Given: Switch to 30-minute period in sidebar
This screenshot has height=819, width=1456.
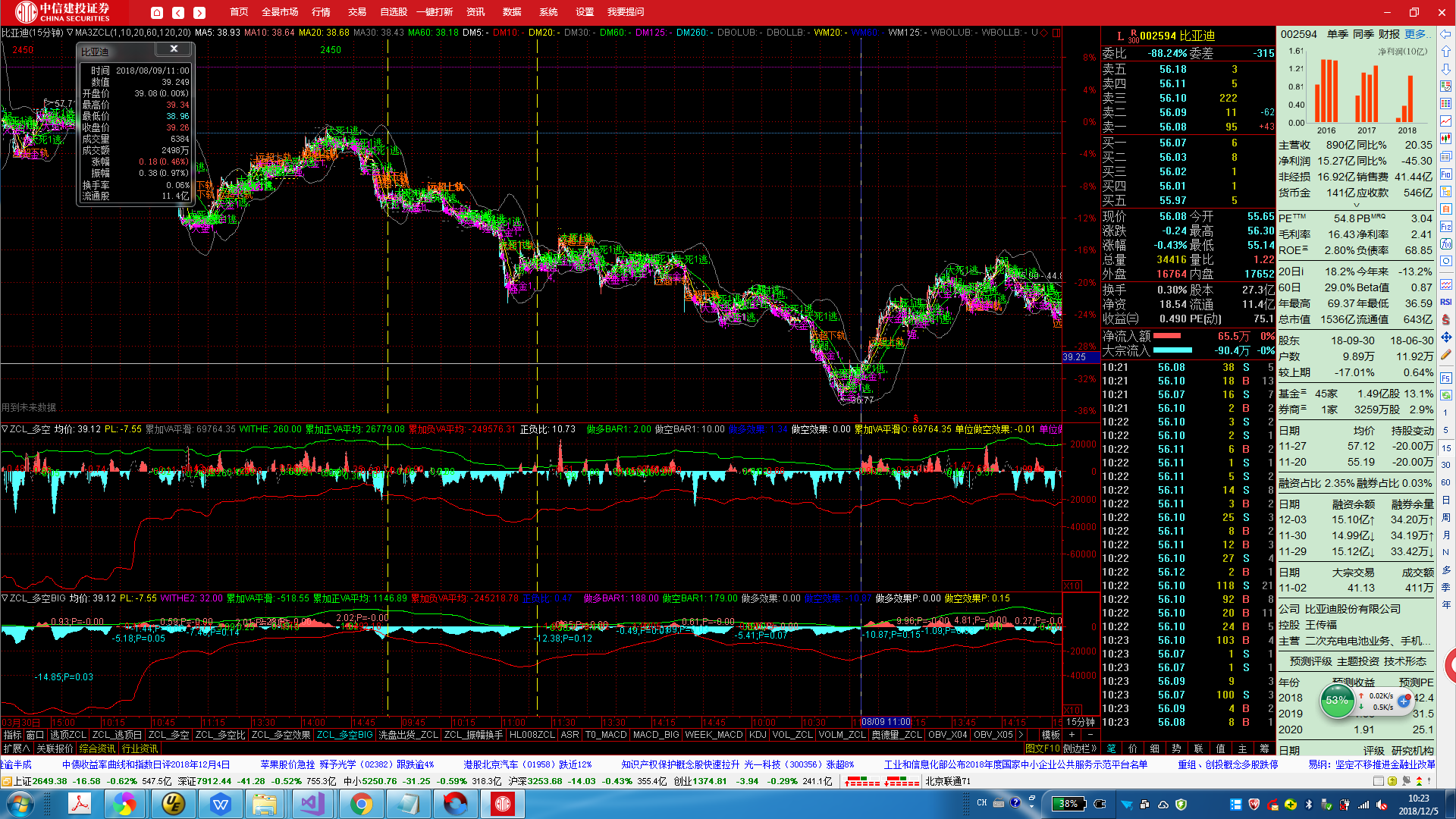Looking at the screenshot, I should 1446,465.
